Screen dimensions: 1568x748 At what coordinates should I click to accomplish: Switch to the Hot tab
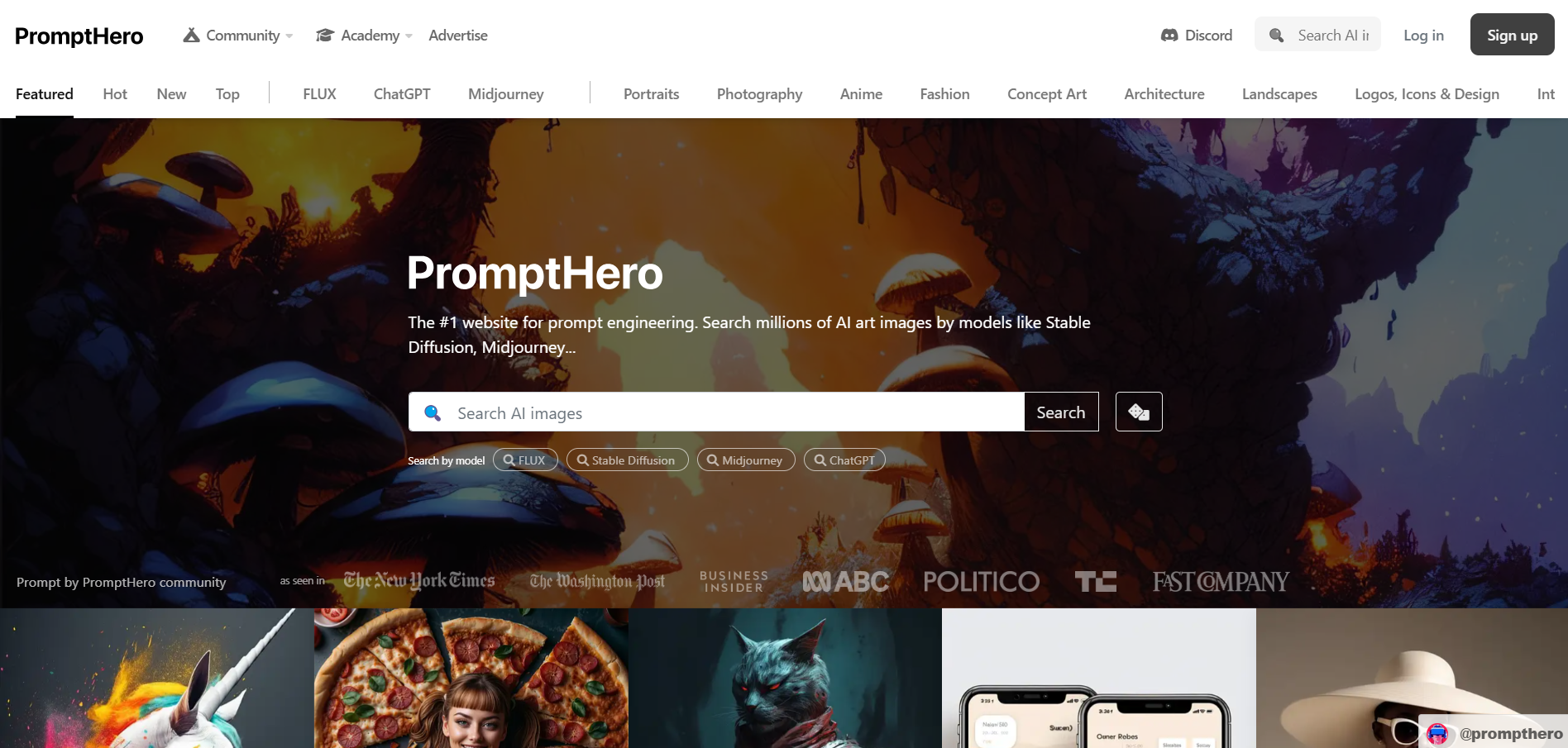[115, 94]
